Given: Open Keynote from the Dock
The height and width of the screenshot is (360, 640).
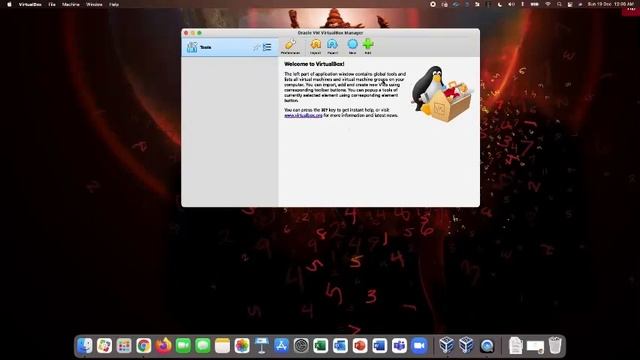Looking at the screenshot, I should [x=262, y=346].
